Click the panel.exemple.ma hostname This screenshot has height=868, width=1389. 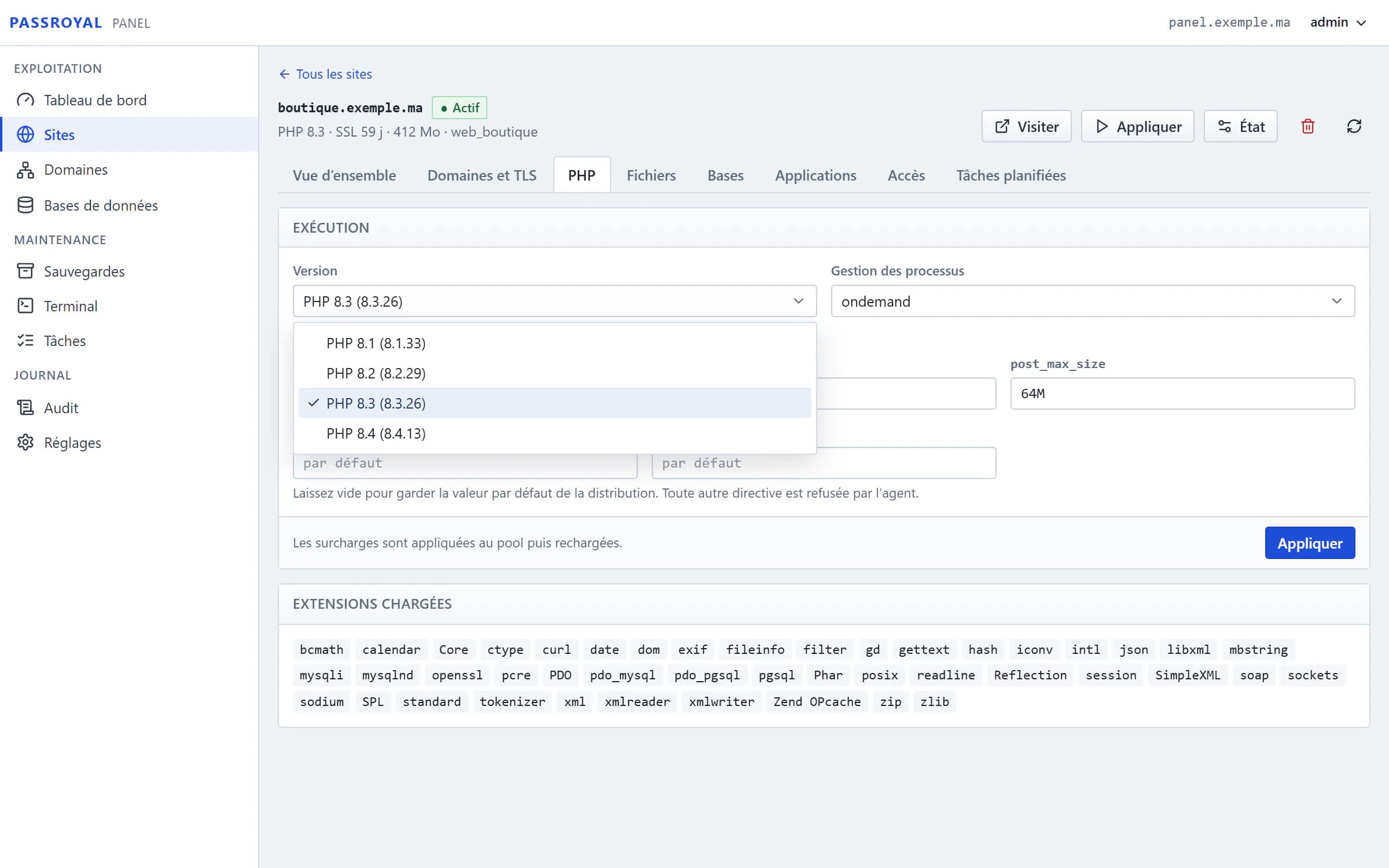tap(1229, 23)
